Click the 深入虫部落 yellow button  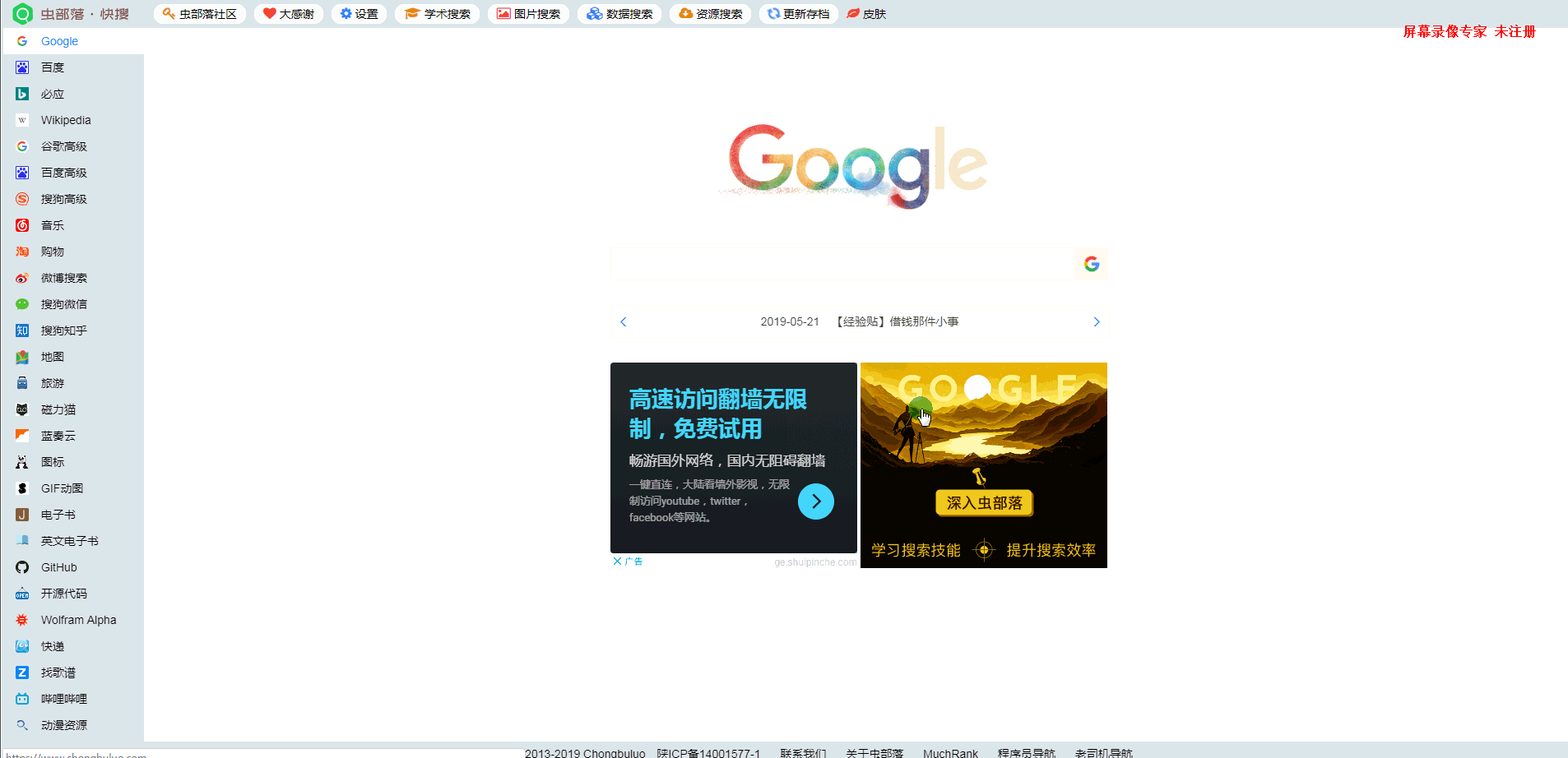pyautogui.click(x=984, y=502)
